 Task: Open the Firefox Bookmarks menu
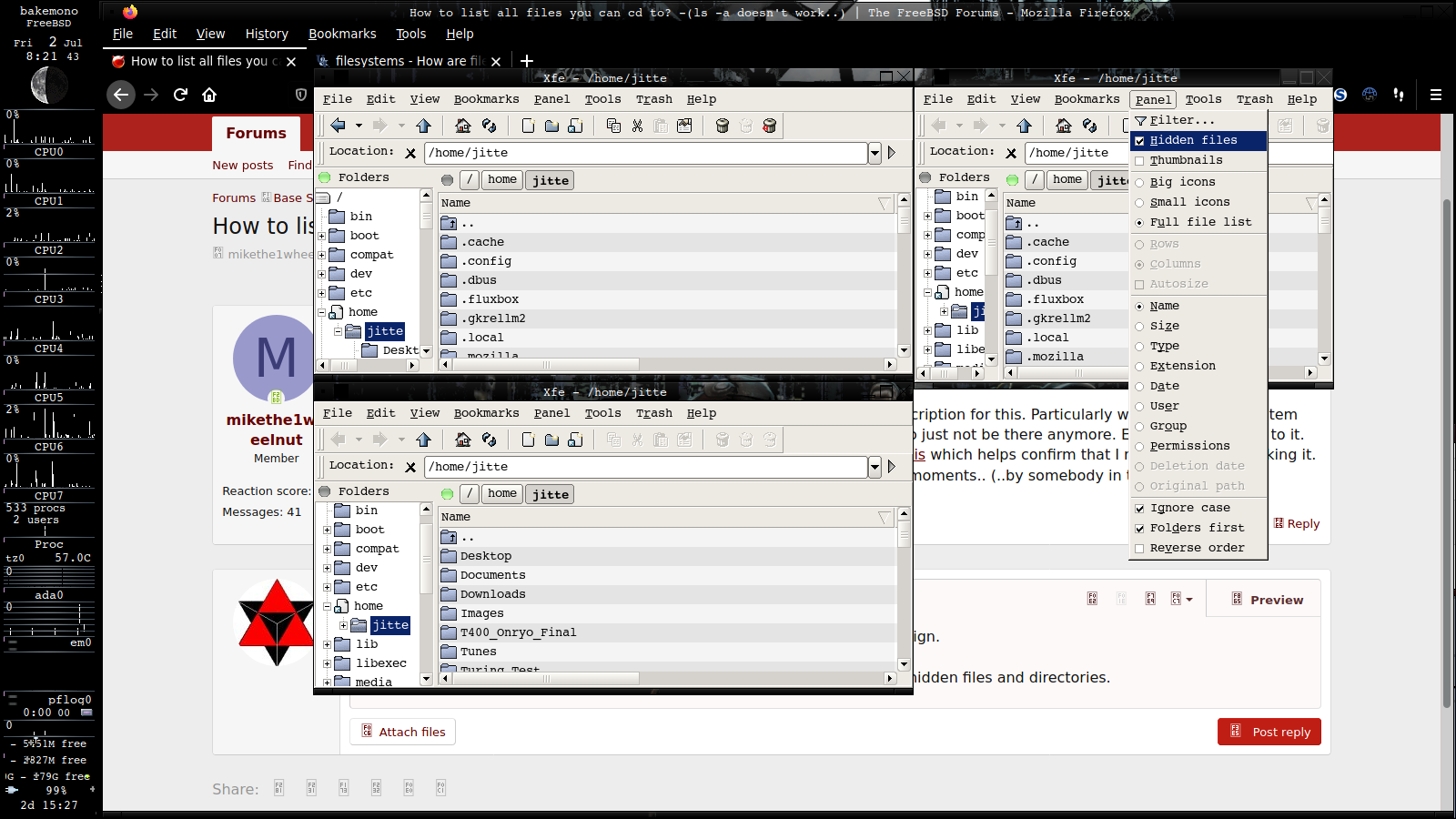click(x=342, y=34)
